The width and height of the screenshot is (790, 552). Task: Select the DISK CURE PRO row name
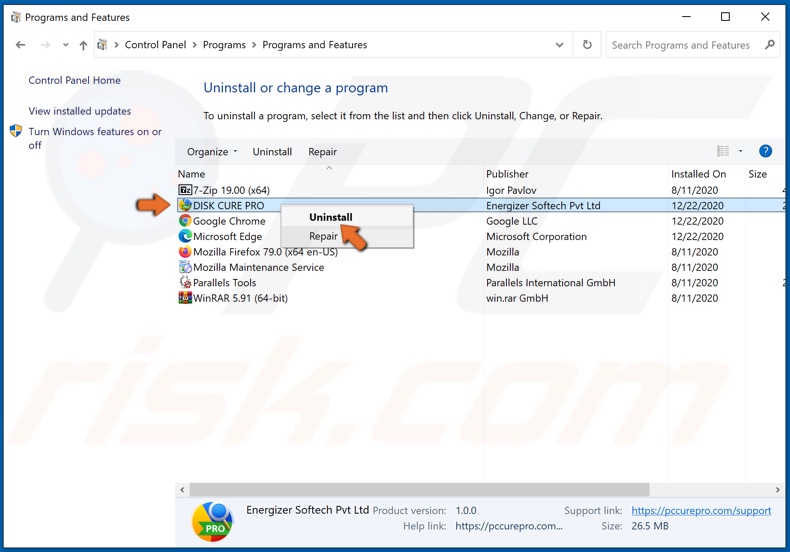[228, 205]
